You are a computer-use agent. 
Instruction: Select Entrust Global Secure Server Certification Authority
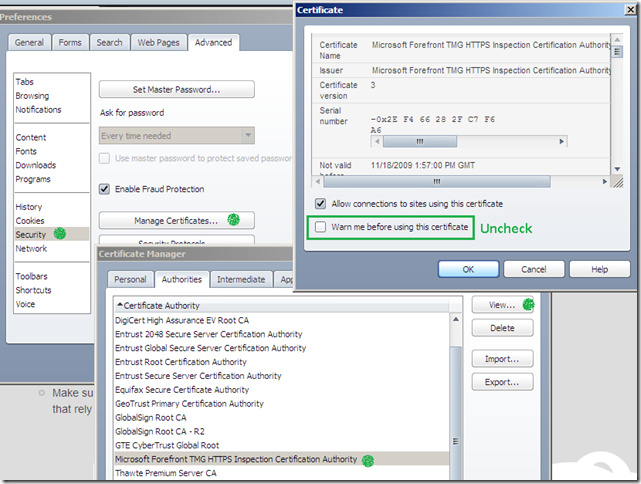[x=281, y=348]
